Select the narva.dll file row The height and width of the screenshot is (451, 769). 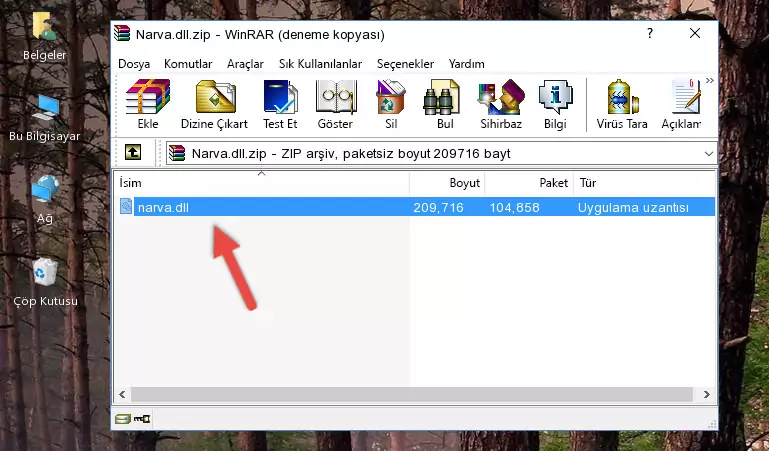point(415,207)
